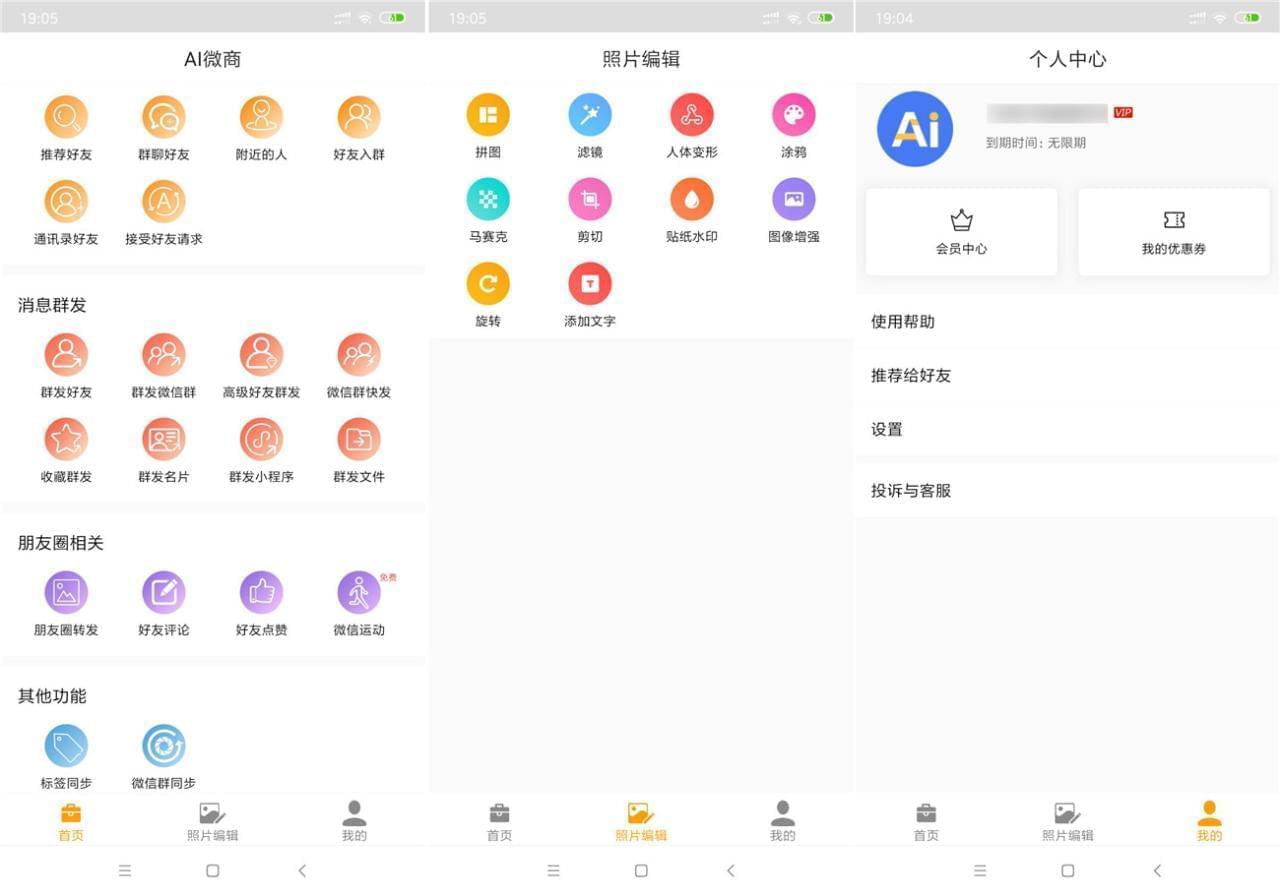Open 附近的人 nearby people
1280x896 pixels.
click(x=261, y=117)
